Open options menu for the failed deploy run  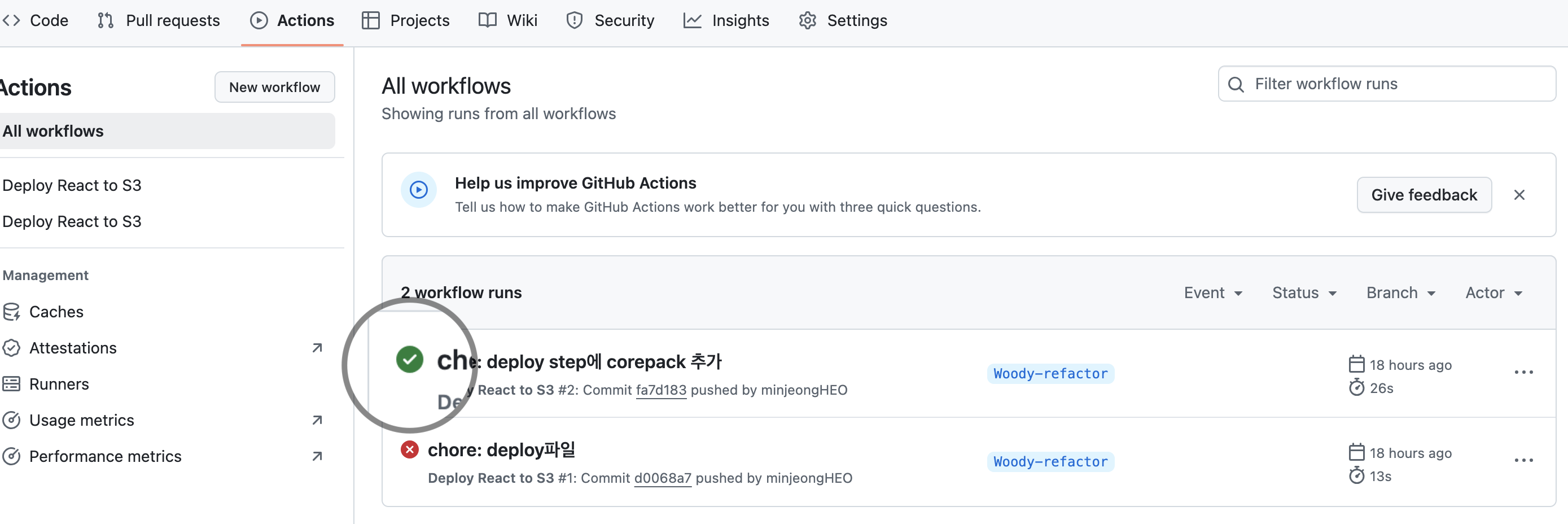point(1523,460)
